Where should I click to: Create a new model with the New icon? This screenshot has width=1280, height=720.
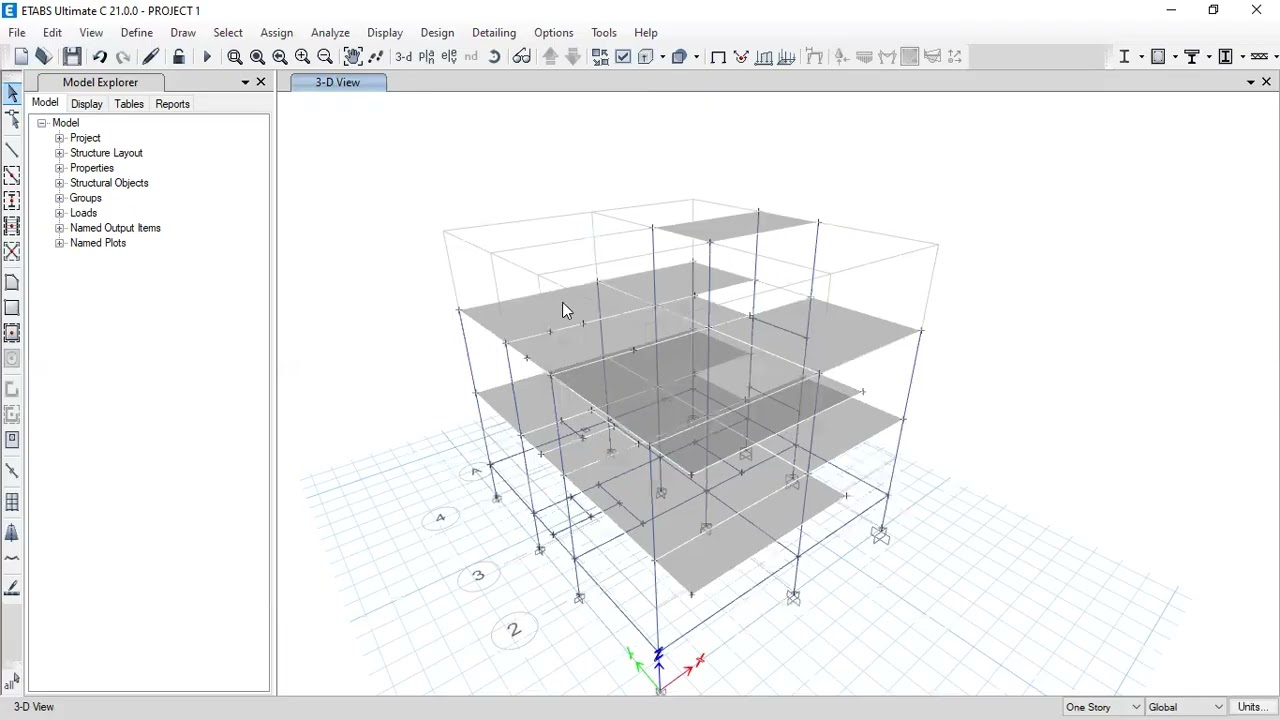pyautogui.click(x=22, y=57)
